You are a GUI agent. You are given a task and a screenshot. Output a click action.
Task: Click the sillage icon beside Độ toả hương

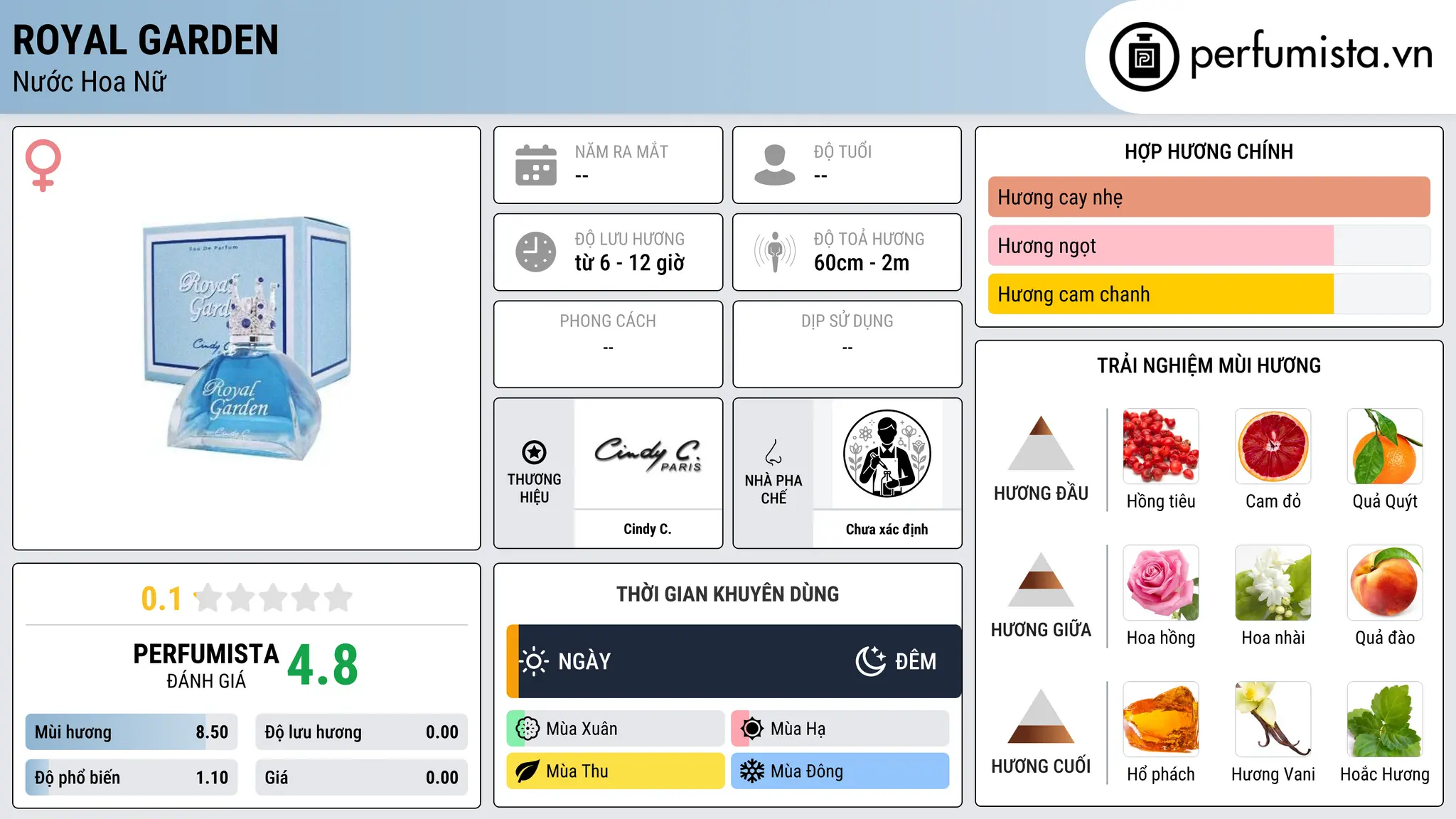(775, 252)
